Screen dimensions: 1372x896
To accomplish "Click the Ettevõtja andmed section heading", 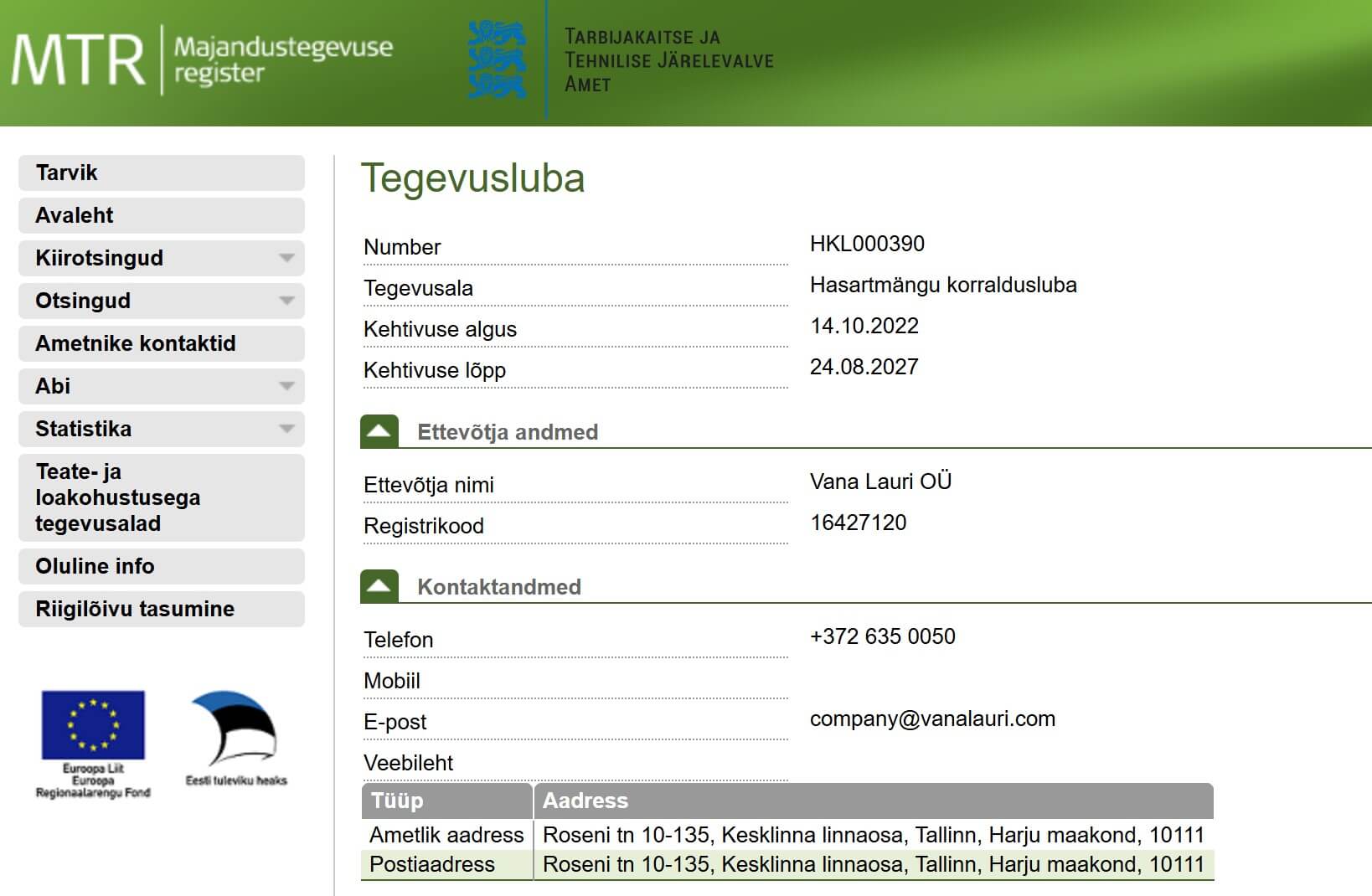I will point(508,432).
